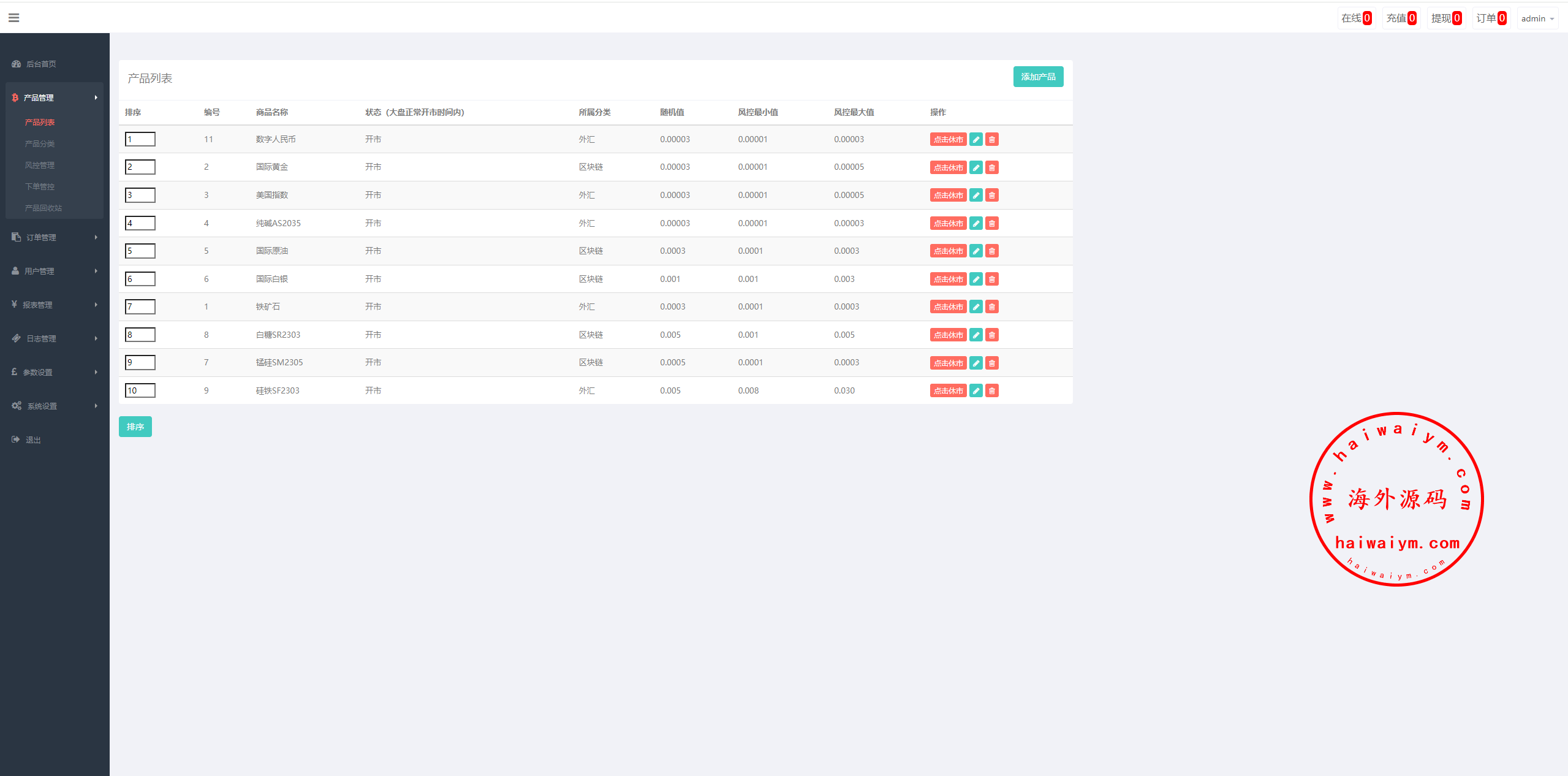The width and height of the screenshot is (1568, 776).
Task: Click edit pencil icon for 白糖SR2303
Action: click(x=976, y=335)
